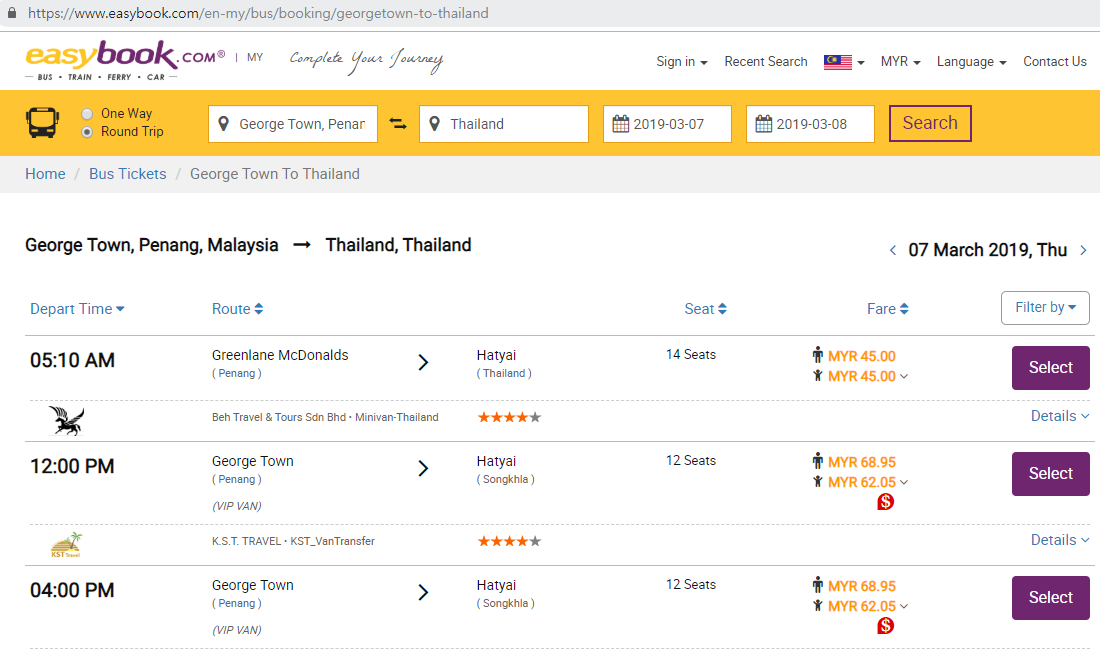Click "Greenlane McDonalds" pickup point text
This screenshot has height=653, width=1100.
(x=280, y=355)
